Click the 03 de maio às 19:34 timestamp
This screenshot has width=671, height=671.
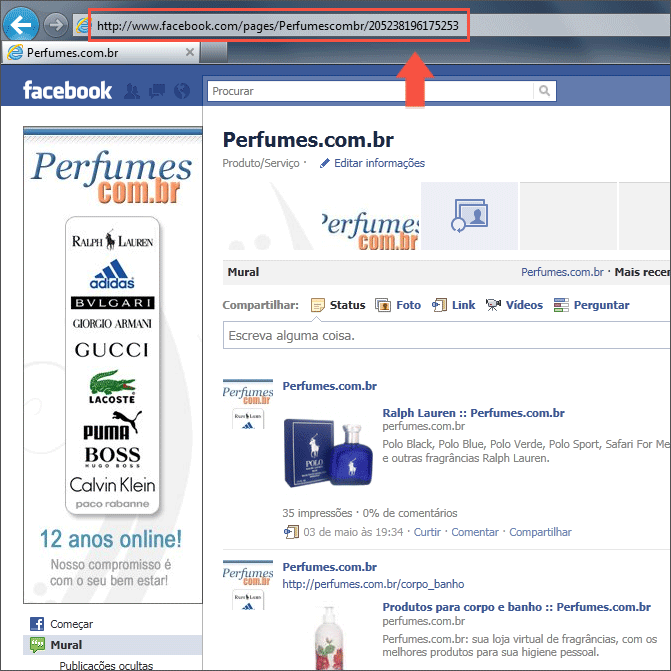point(353,532)
